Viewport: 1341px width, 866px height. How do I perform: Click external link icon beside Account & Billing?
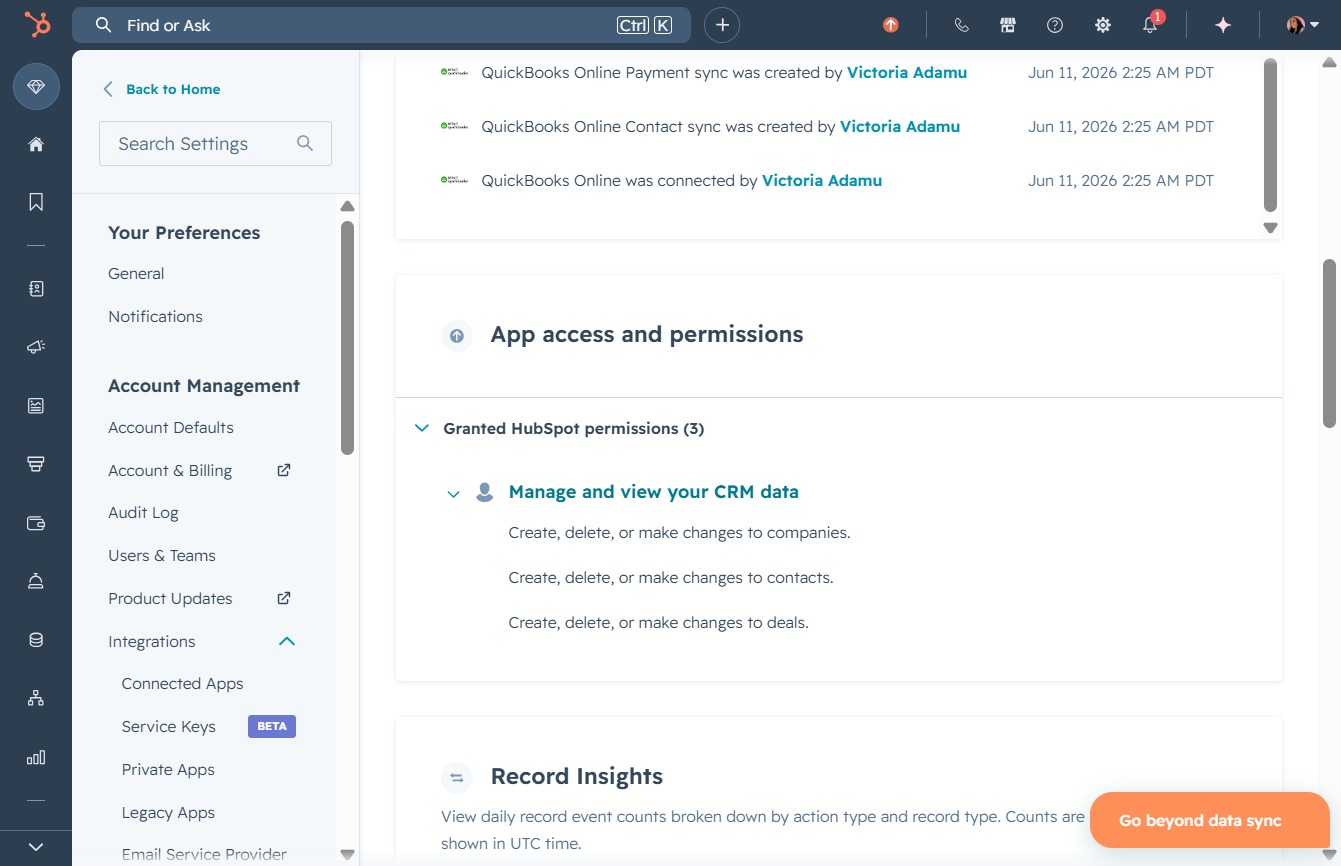click(284, 469)
